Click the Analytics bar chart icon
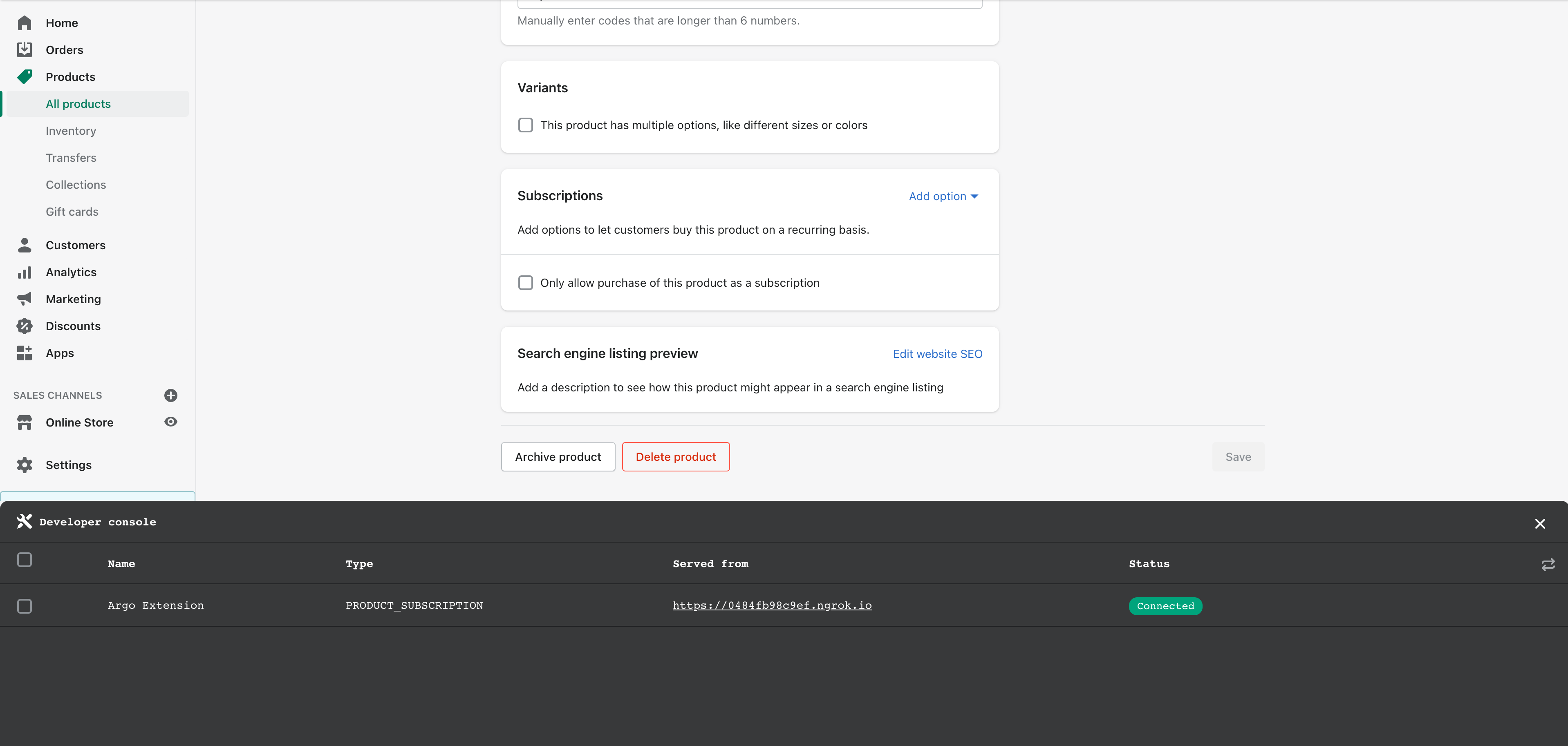This screenshot has height=746, width=1568. pos(25,272)
